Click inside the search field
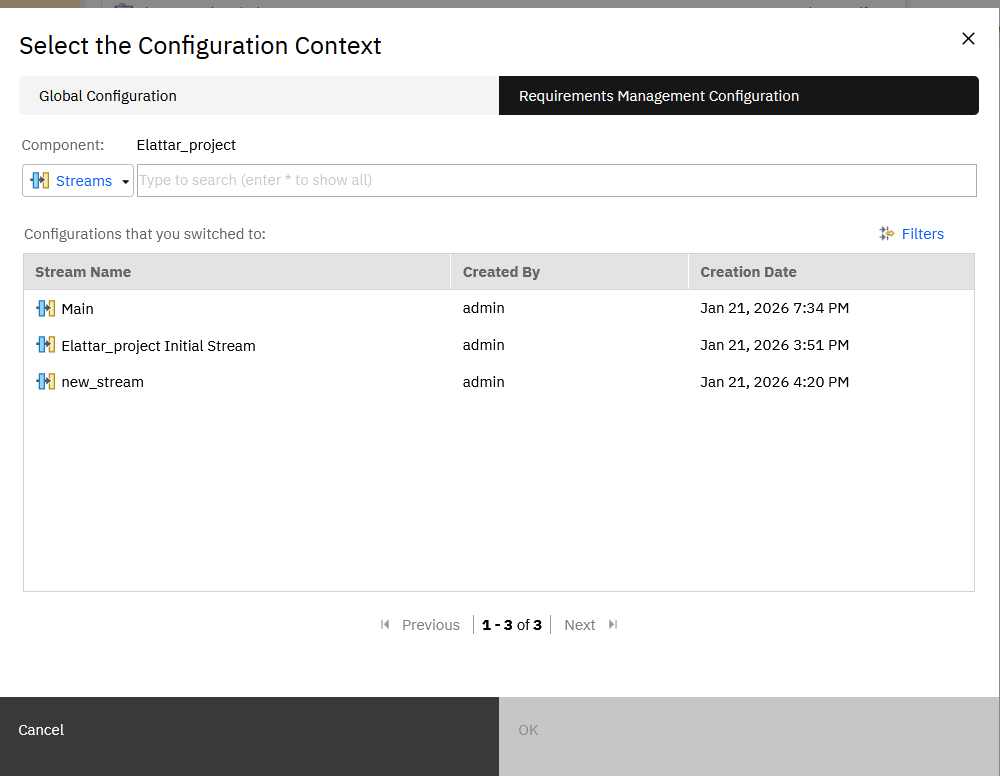 557,180
